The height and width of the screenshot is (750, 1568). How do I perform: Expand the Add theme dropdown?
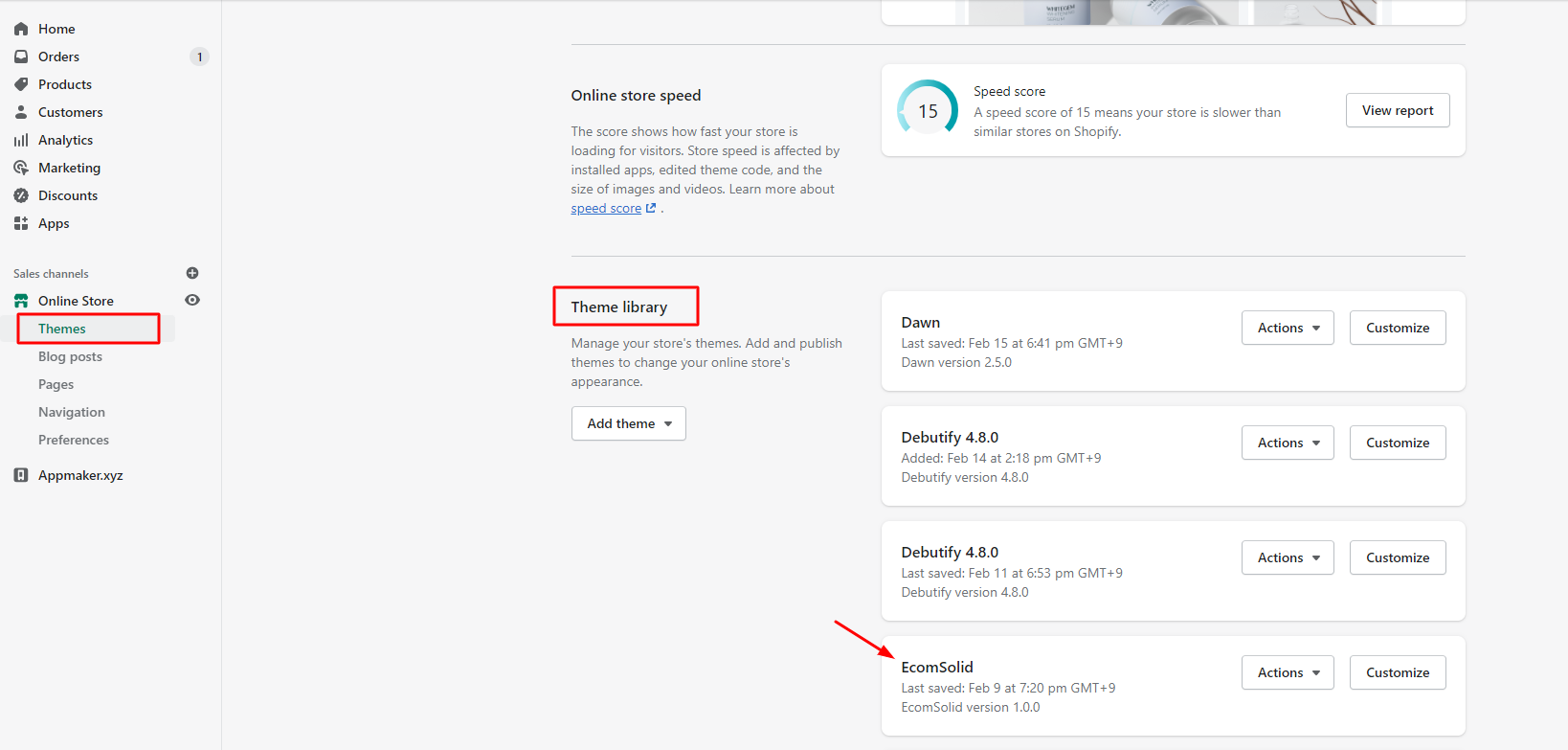(x=629, y=423)
